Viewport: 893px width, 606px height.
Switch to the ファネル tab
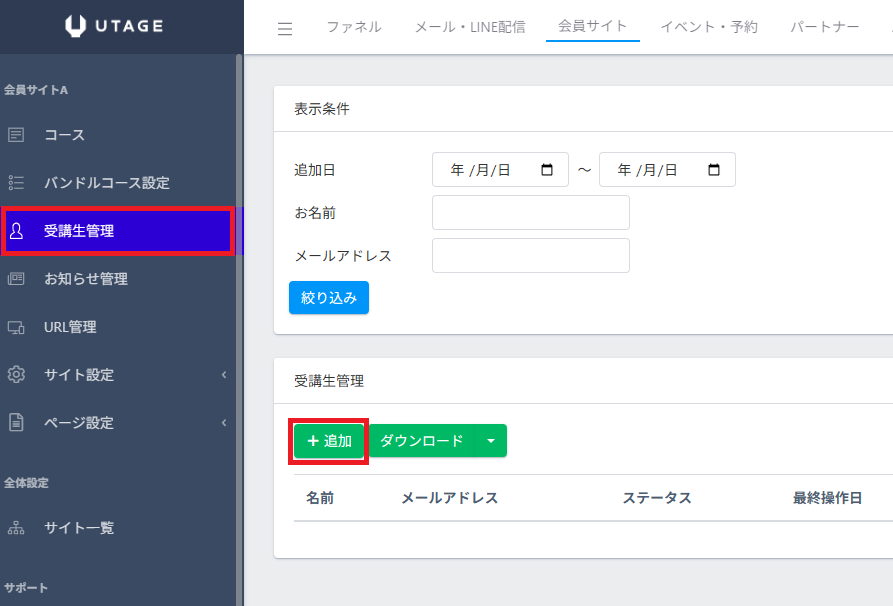(x=354, y=27)
